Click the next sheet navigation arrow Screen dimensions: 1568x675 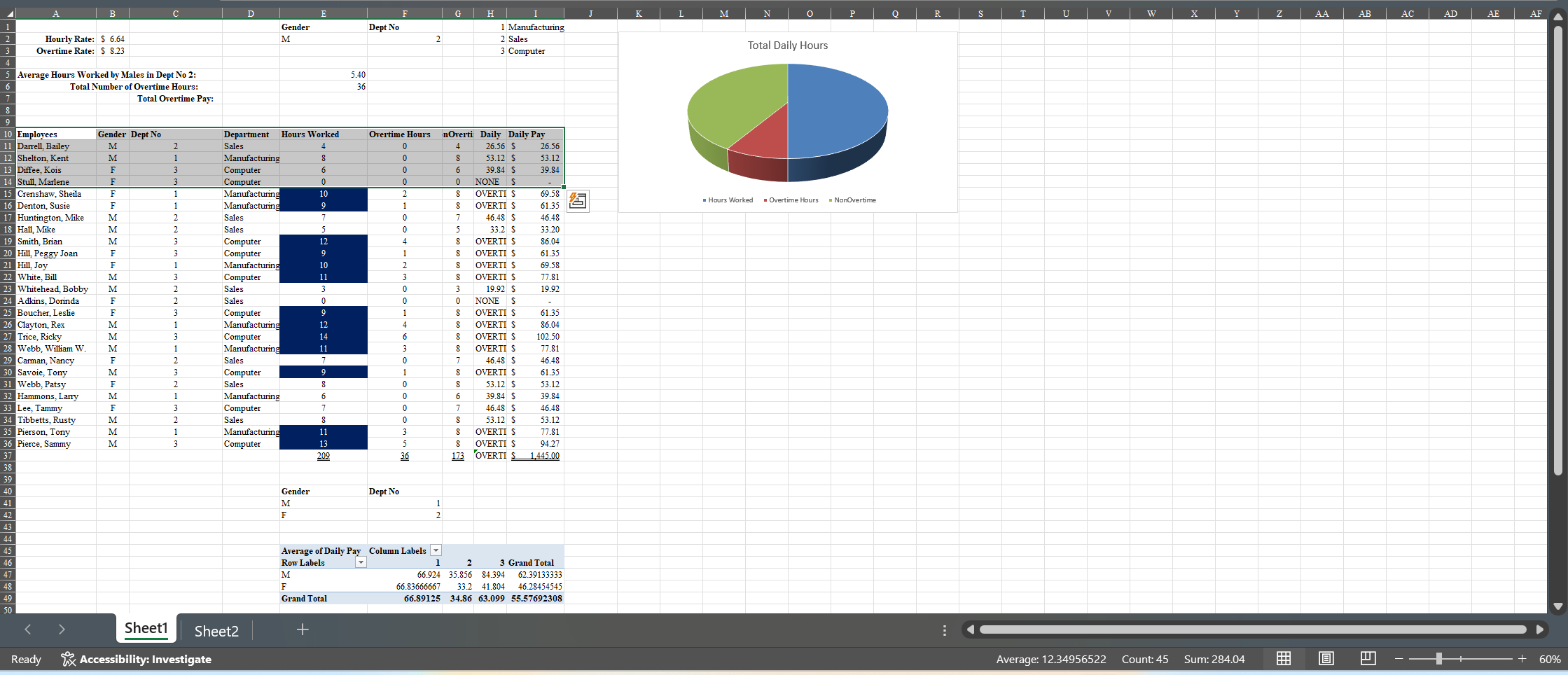(x=62, y=629)
